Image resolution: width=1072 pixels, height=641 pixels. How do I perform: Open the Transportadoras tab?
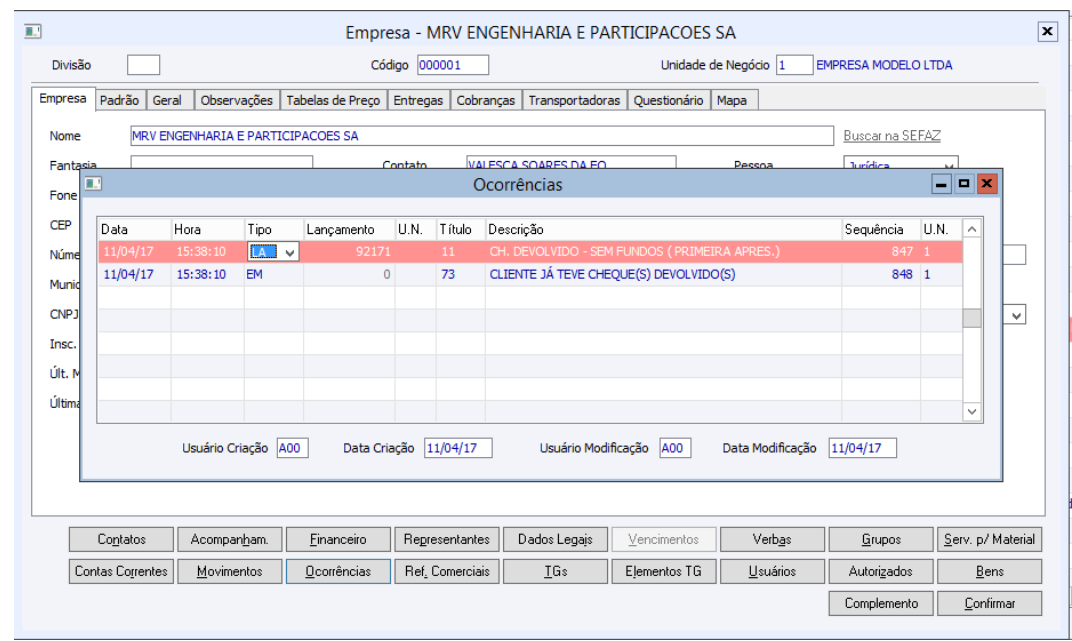[574, 100]
